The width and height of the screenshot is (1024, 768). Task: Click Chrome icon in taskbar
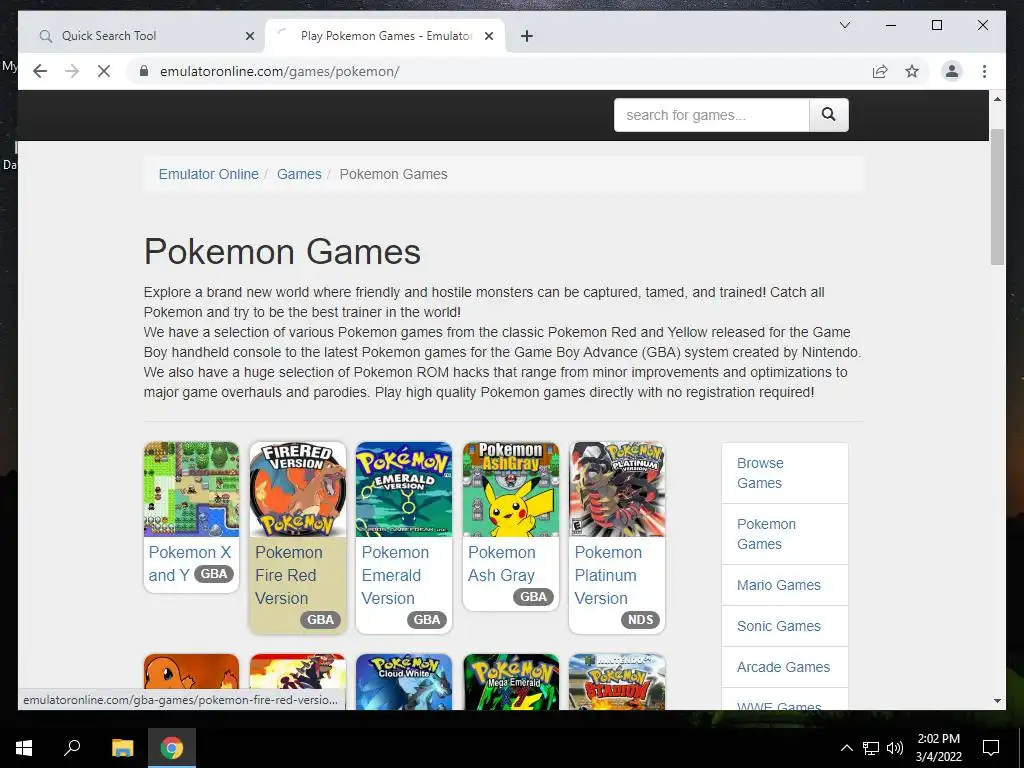tap(172, 748)
